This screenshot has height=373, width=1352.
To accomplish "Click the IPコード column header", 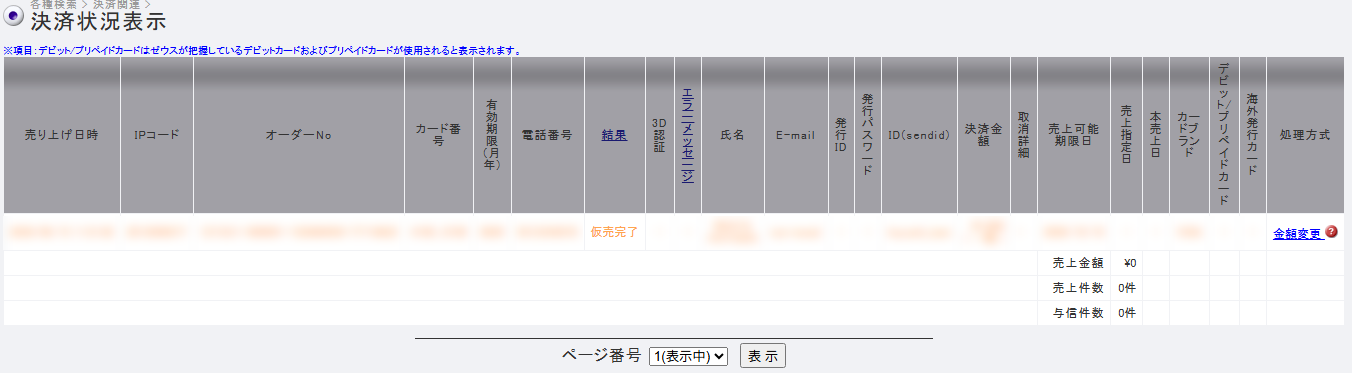I will (157, 135).
